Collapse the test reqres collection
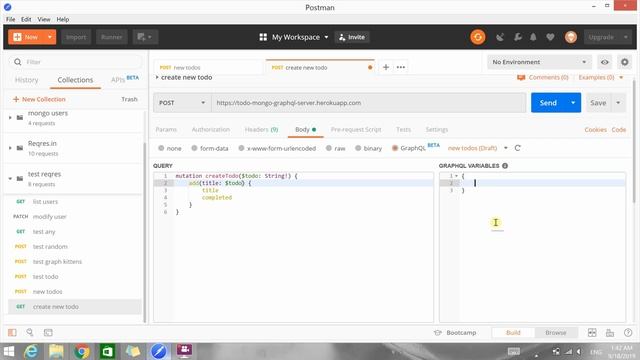Image resolution: width=640 pixels, height=360 pixels. tap(10, 178)
